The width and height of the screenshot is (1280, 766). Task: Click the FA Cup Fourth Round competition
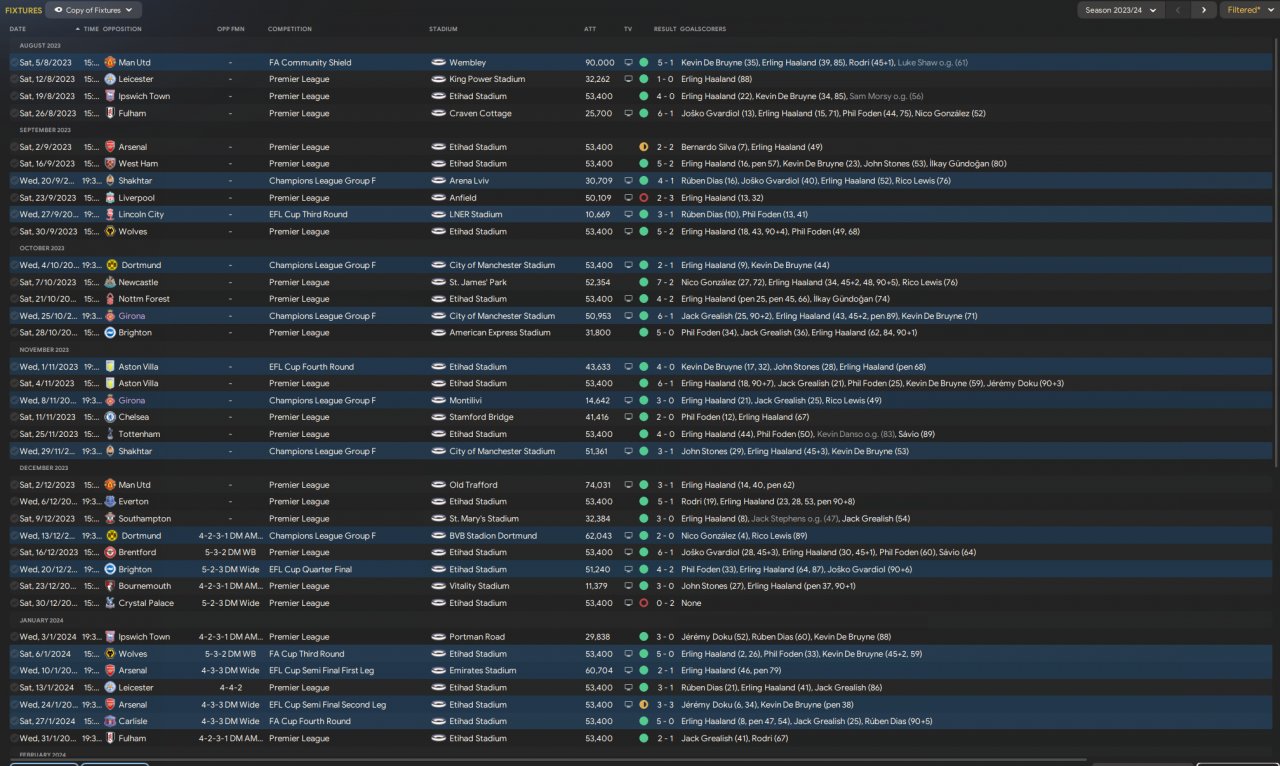(x=310, y=722)
